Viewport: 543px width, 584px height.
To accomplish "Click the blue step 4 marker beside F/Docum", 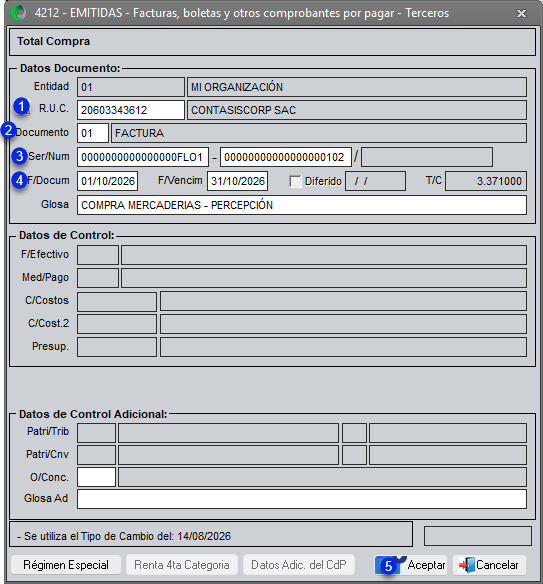I will 19,180.
